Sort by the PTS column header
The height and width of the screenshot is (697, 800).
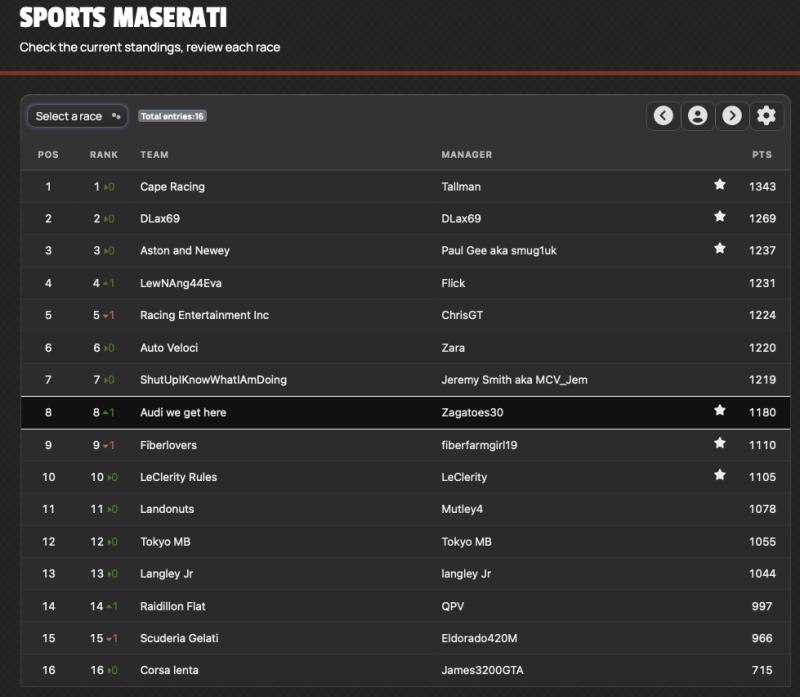pyautogui.click(x=762, y=155)
